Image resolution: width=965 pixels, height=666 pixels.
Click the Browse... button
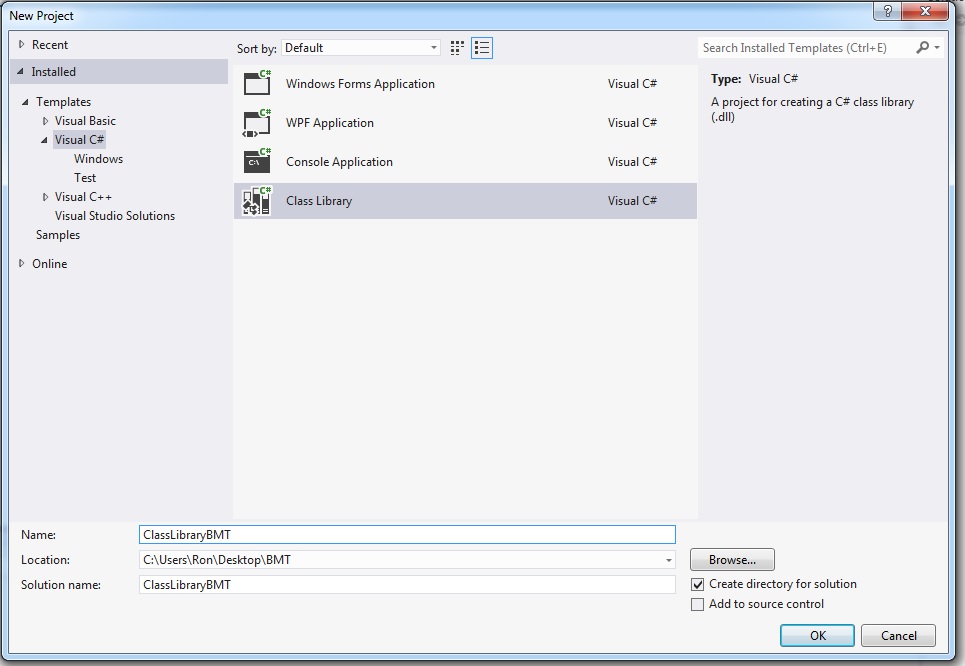click(732, 560)
